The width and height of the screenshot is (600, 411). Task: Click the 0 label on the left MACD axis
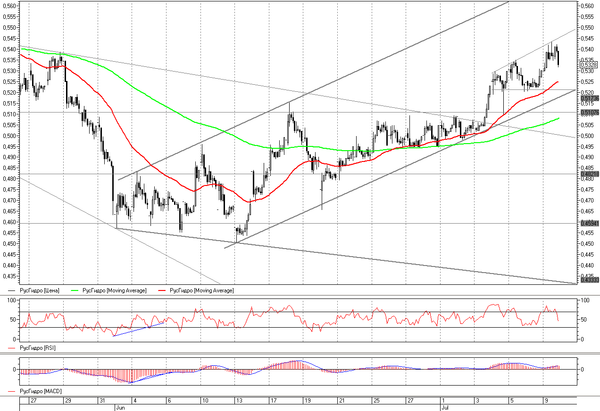[x=14, y=370]
